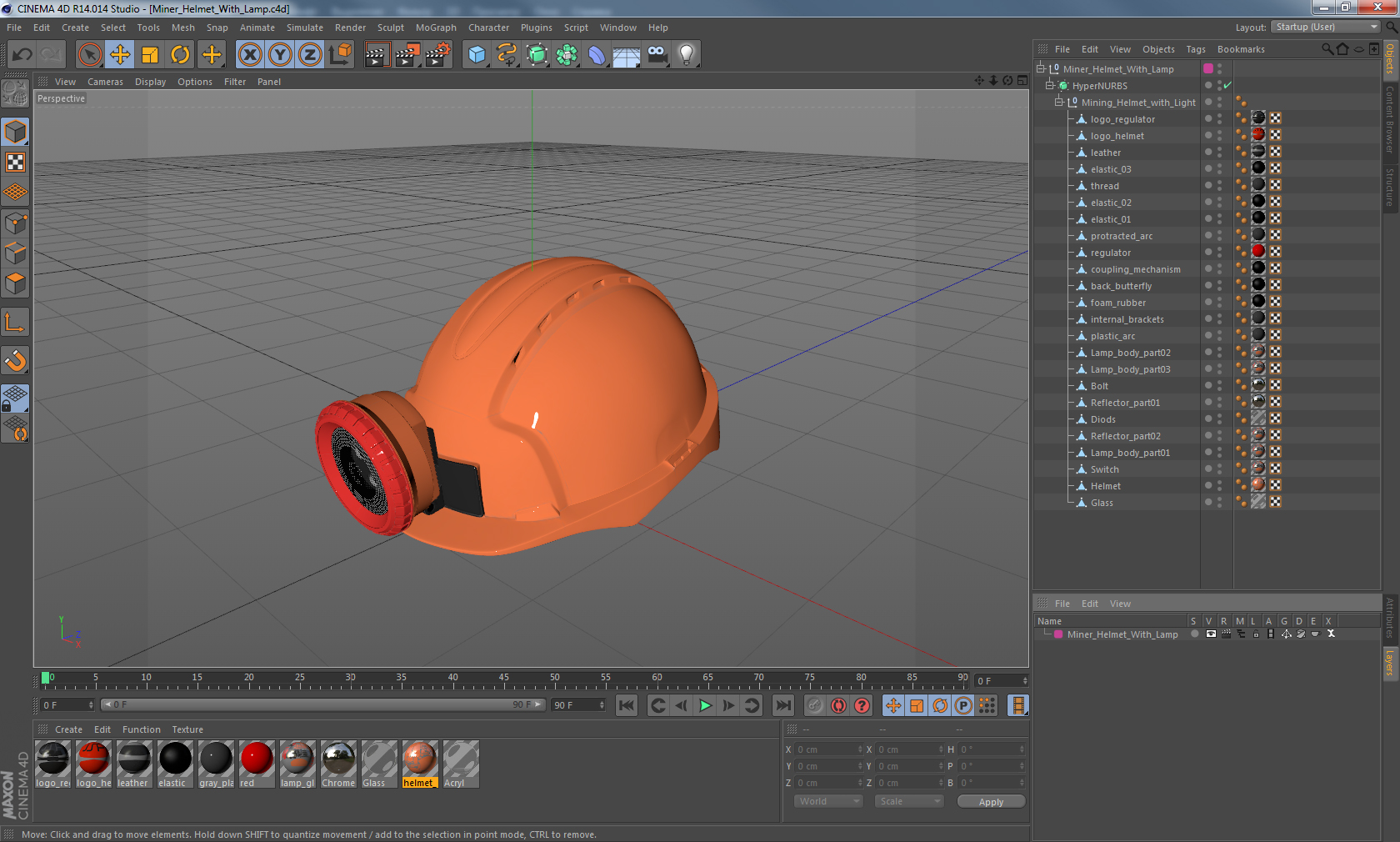1400x842 pixels.
Task: Open the World coordinate mode dropdown
Action: (x=828, y=801)
